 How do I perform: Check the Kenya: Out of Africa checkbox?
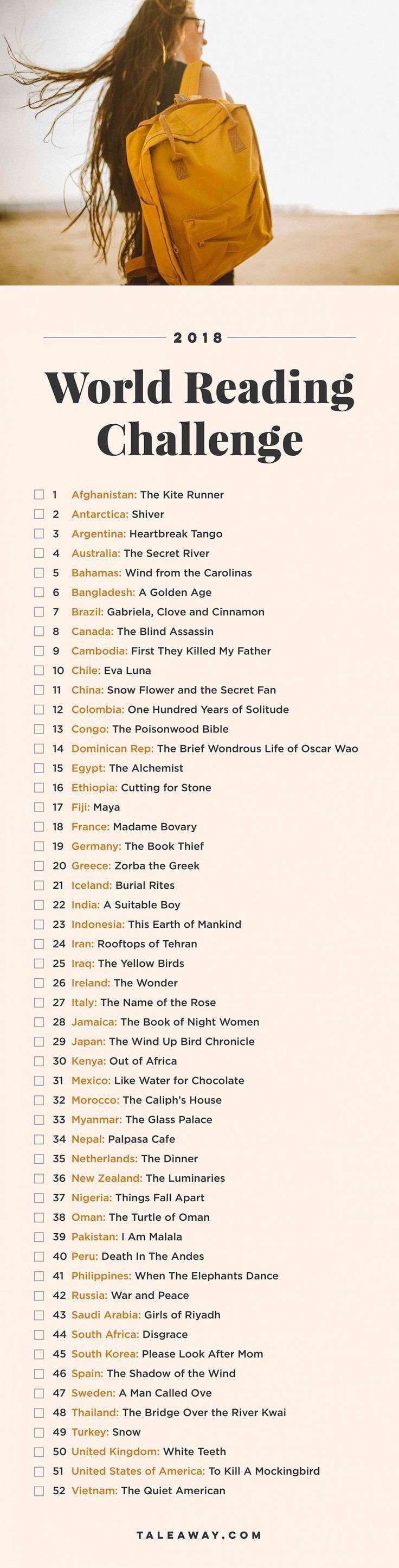click(x=39, y=1061)
